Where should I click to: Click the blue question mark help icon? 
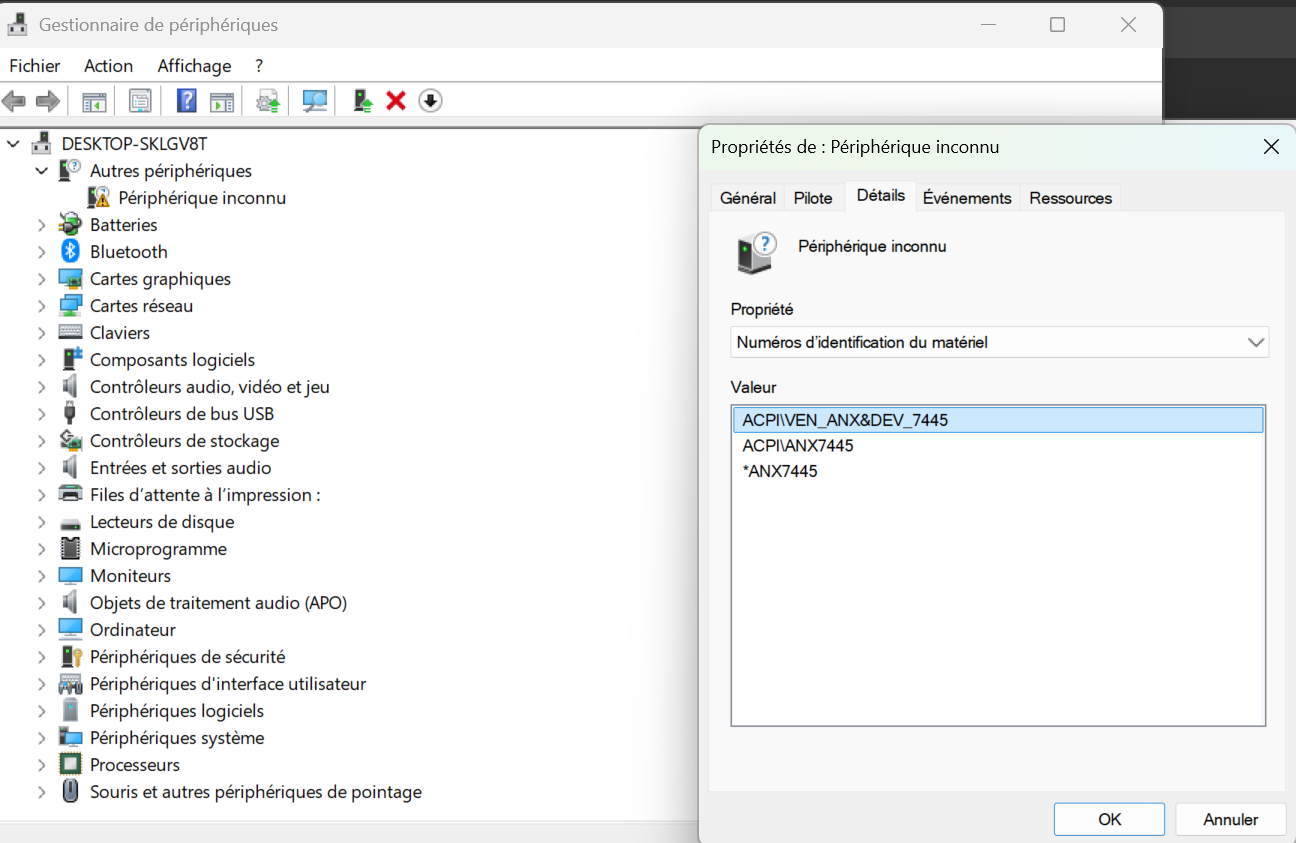(x=186, y=101)
